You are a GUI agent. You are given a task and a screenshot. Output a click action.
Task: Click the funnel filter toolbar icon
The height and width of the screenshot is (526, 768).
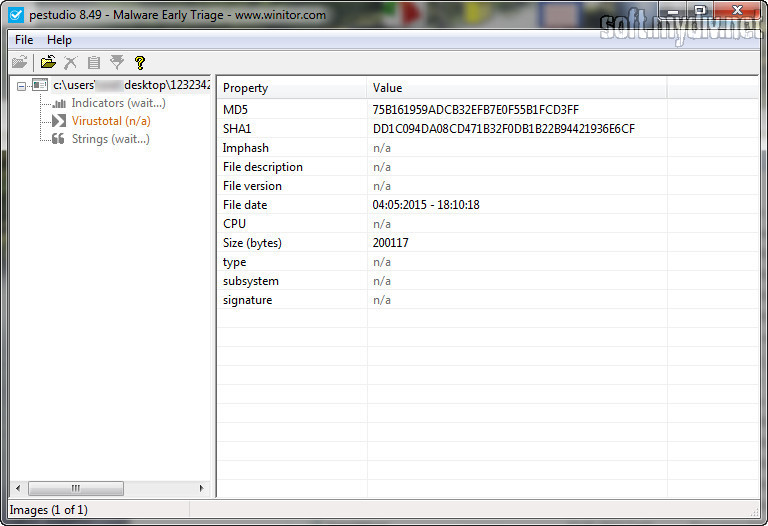pos(117,62)
